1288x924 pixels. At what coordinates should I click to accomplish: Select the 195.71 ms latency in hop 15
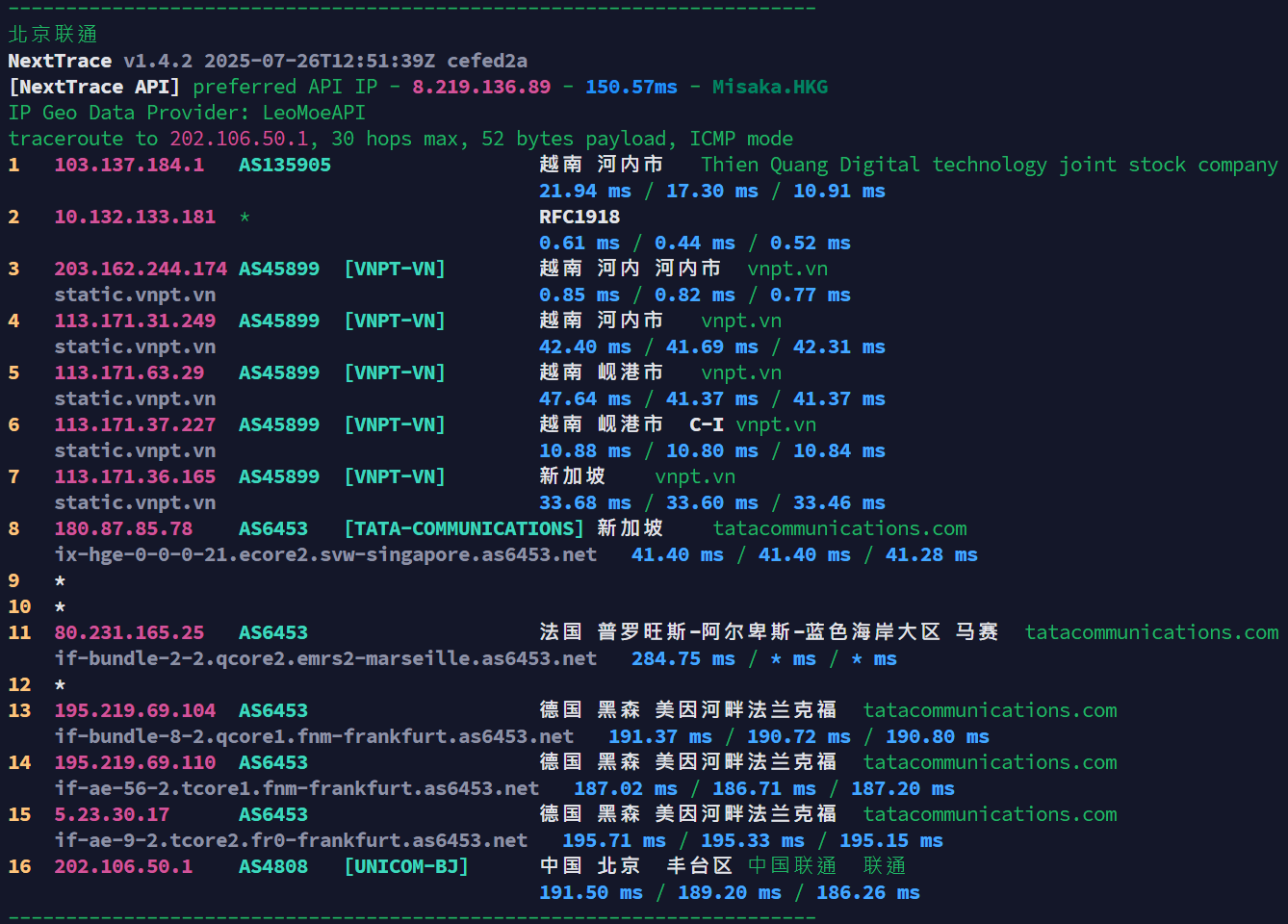pyautogui.click(x=614, y=840)
